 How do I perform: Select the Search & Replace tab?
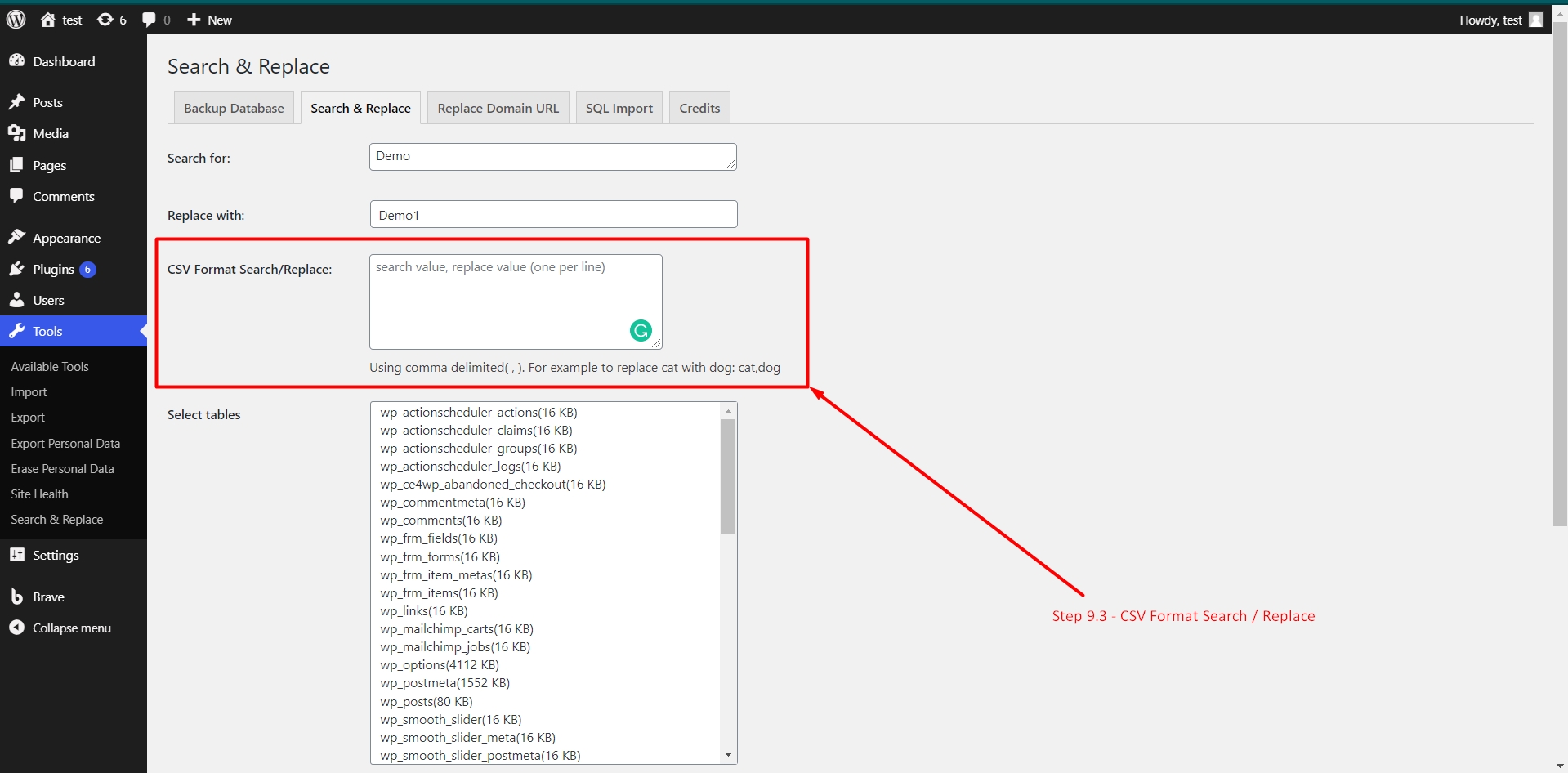pyautogui.click(x=360, y=108)
